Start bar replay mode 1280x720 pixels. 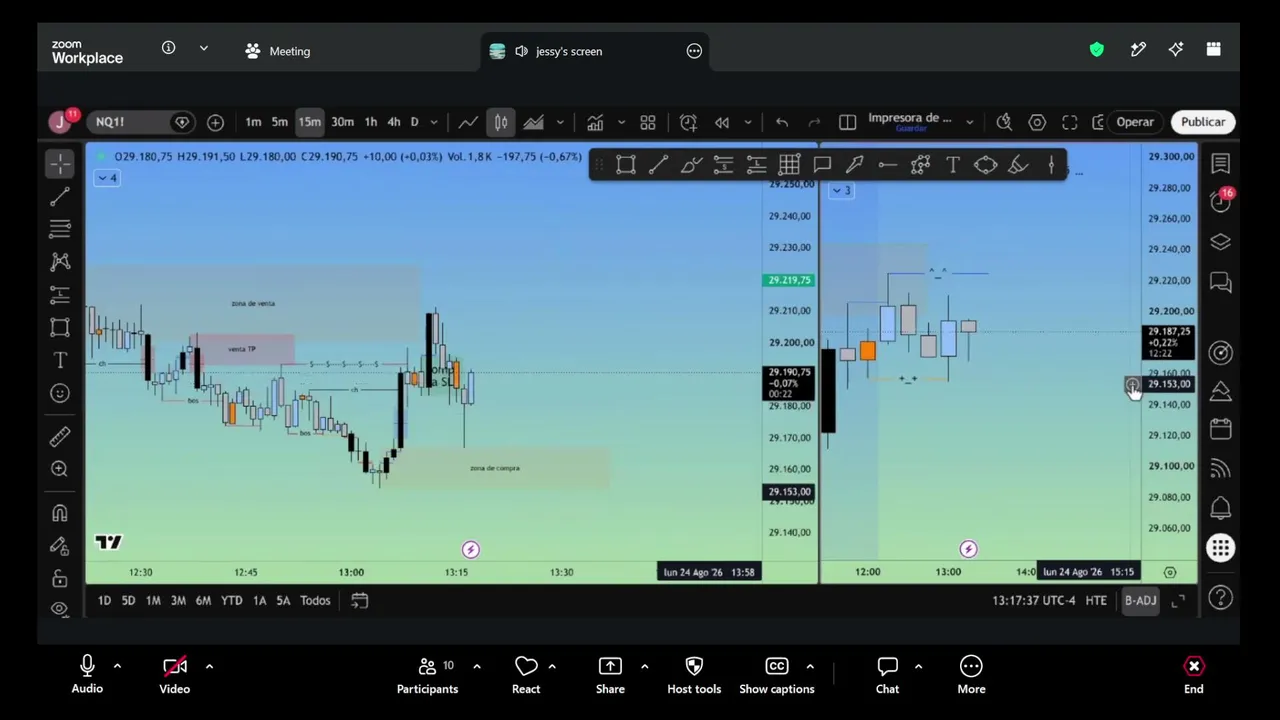pyautogui.click(x=722, y=122)
